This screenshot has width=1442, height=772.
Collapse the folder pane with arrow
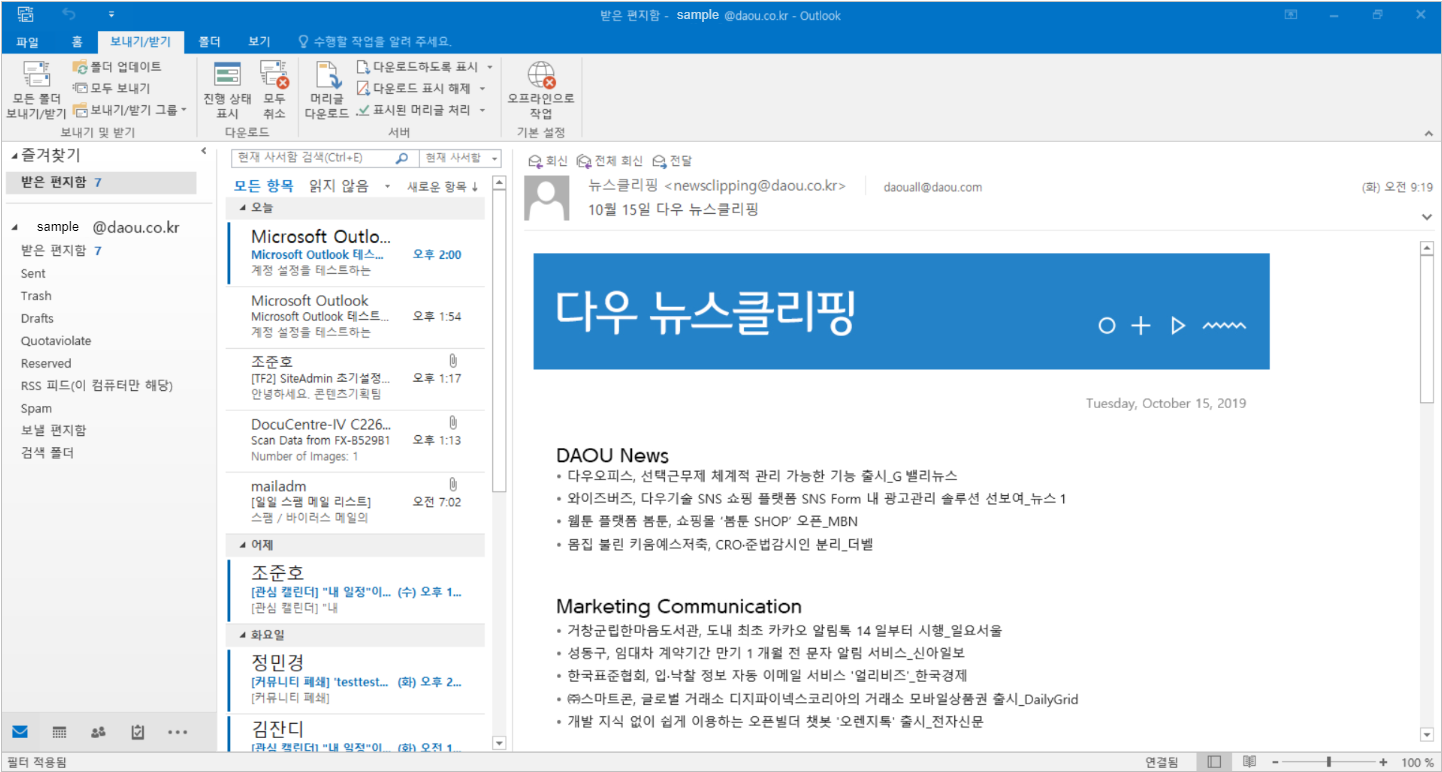click(x=204, y=152)
